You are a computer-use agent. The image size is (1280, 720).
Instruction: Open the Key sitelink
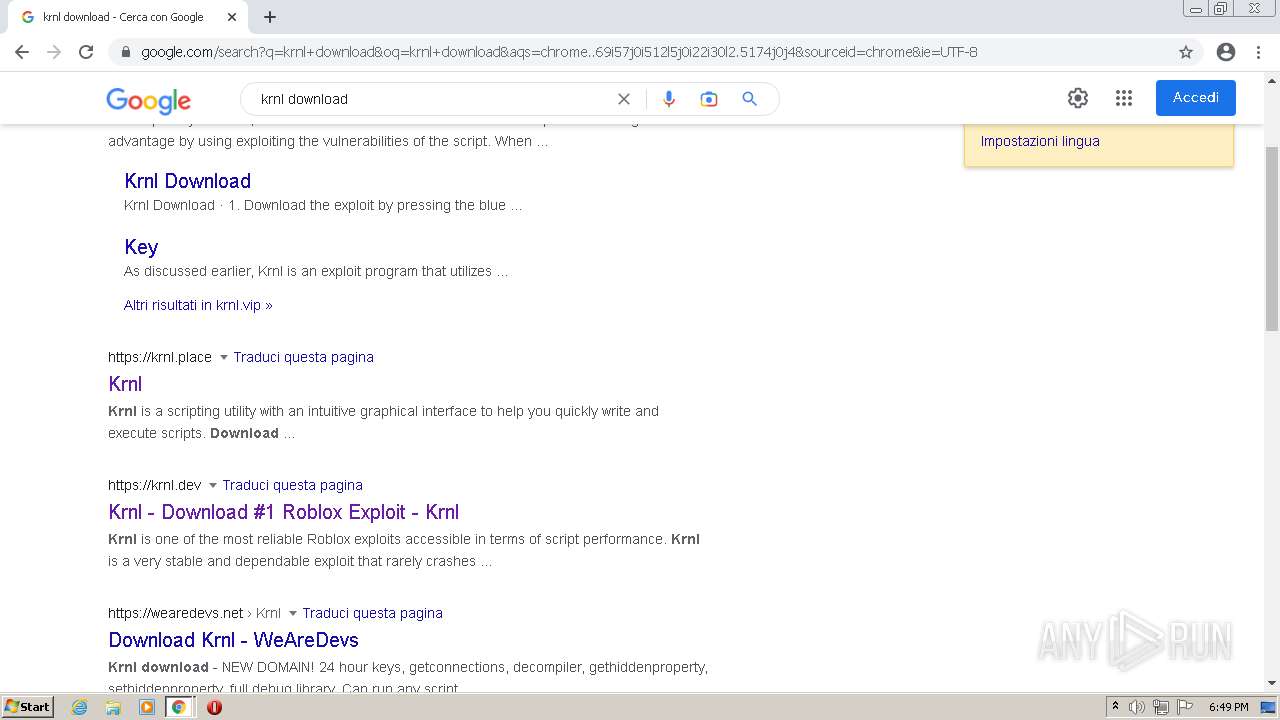coord(141,247)
